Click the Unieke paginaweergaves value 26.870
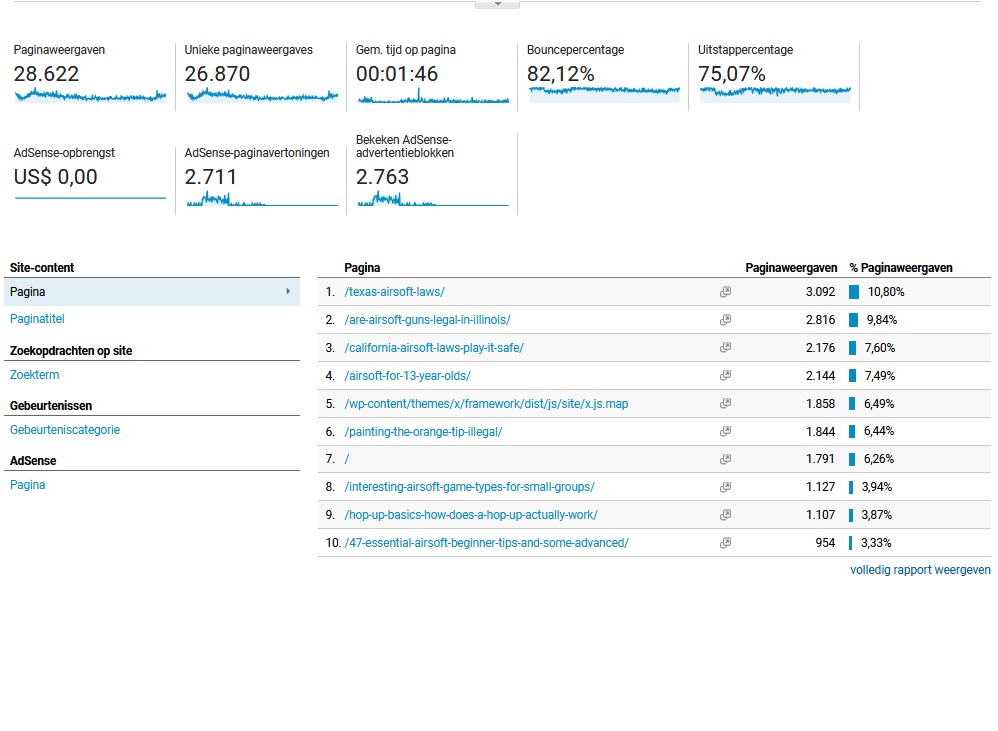 tap(217, 74)
